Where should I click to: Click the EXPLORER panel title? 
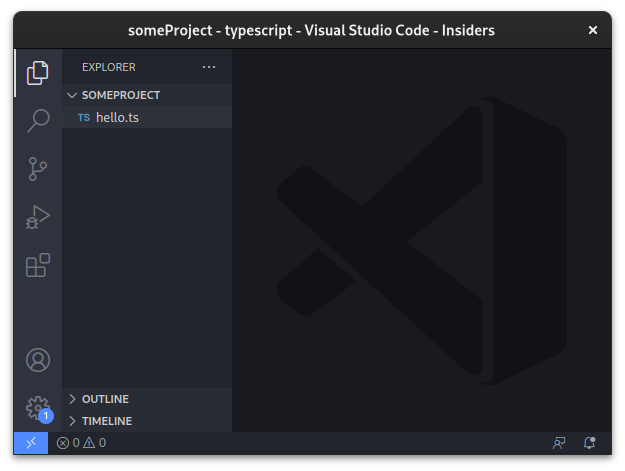109,67
